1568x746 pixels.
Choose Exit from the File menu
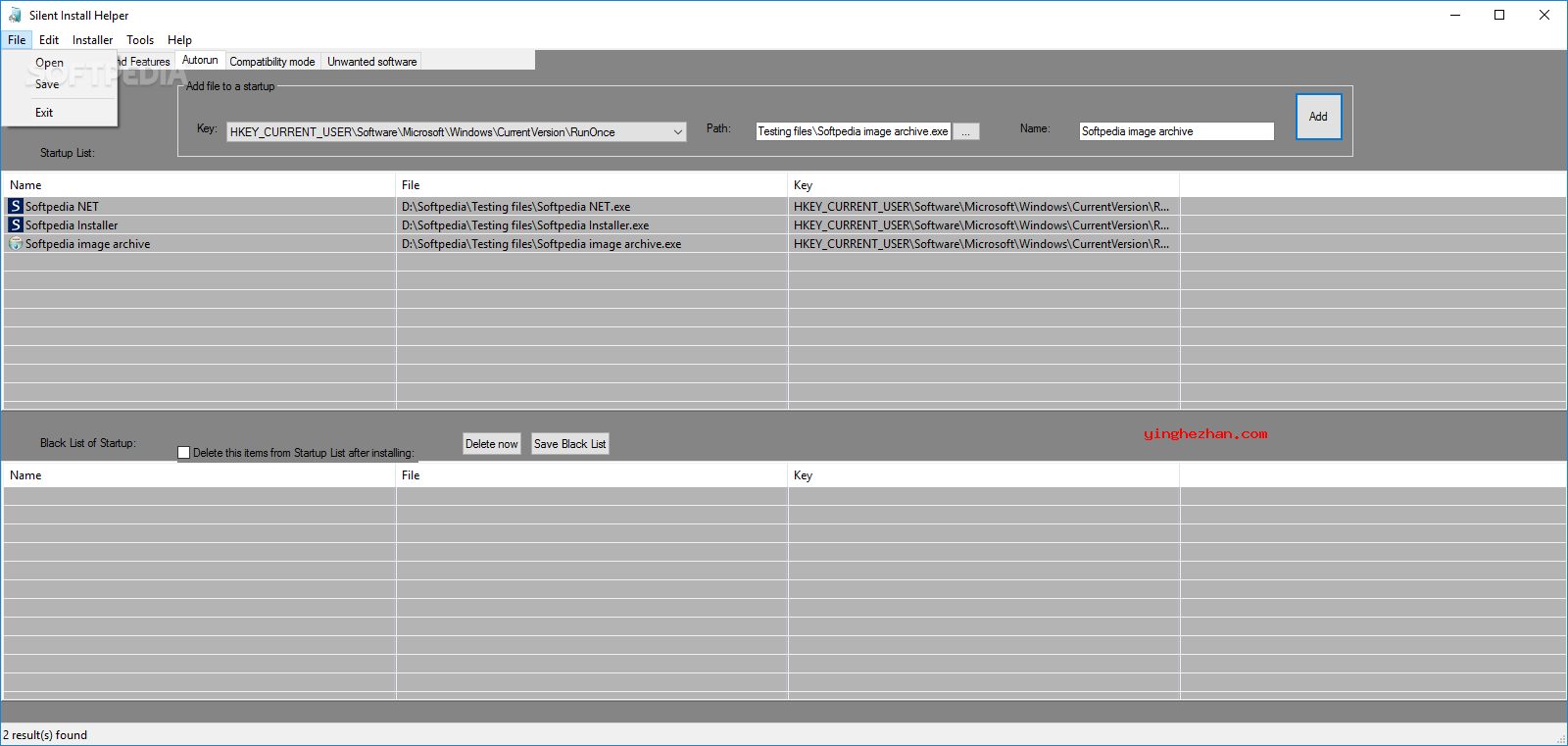60,113
